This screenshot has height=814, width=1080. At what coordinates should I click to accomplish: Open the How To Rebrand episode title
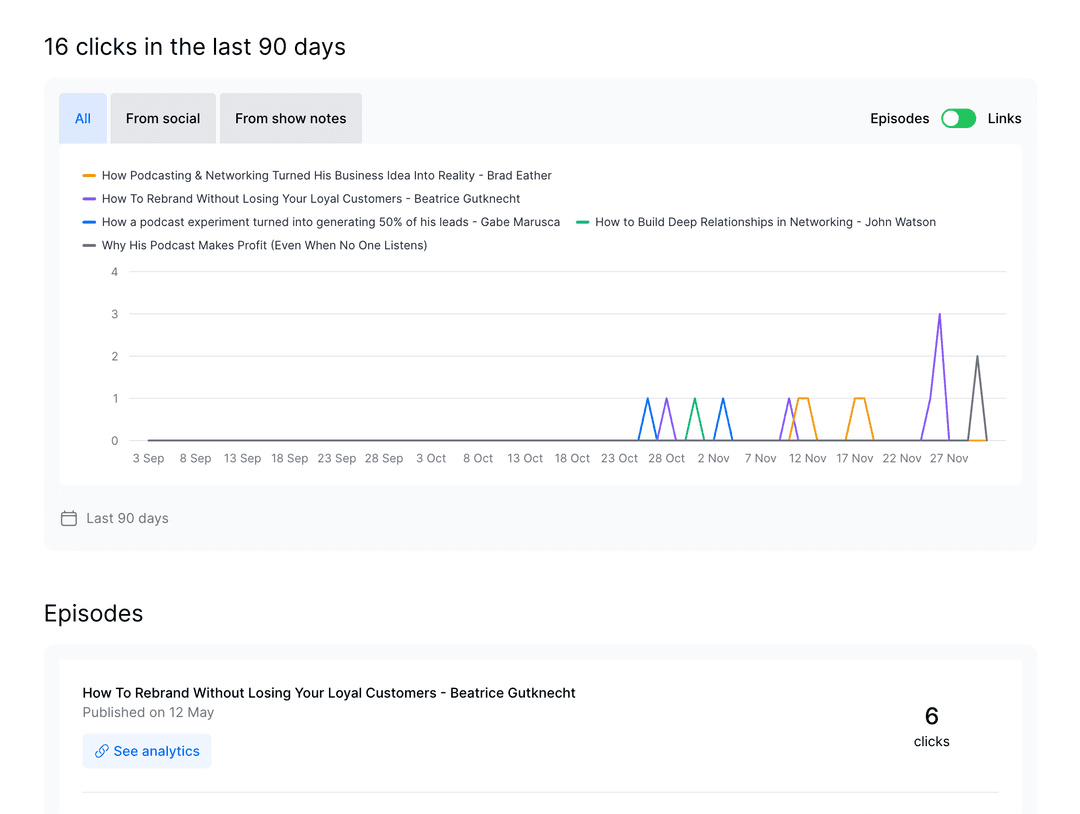tap(329, 692)
